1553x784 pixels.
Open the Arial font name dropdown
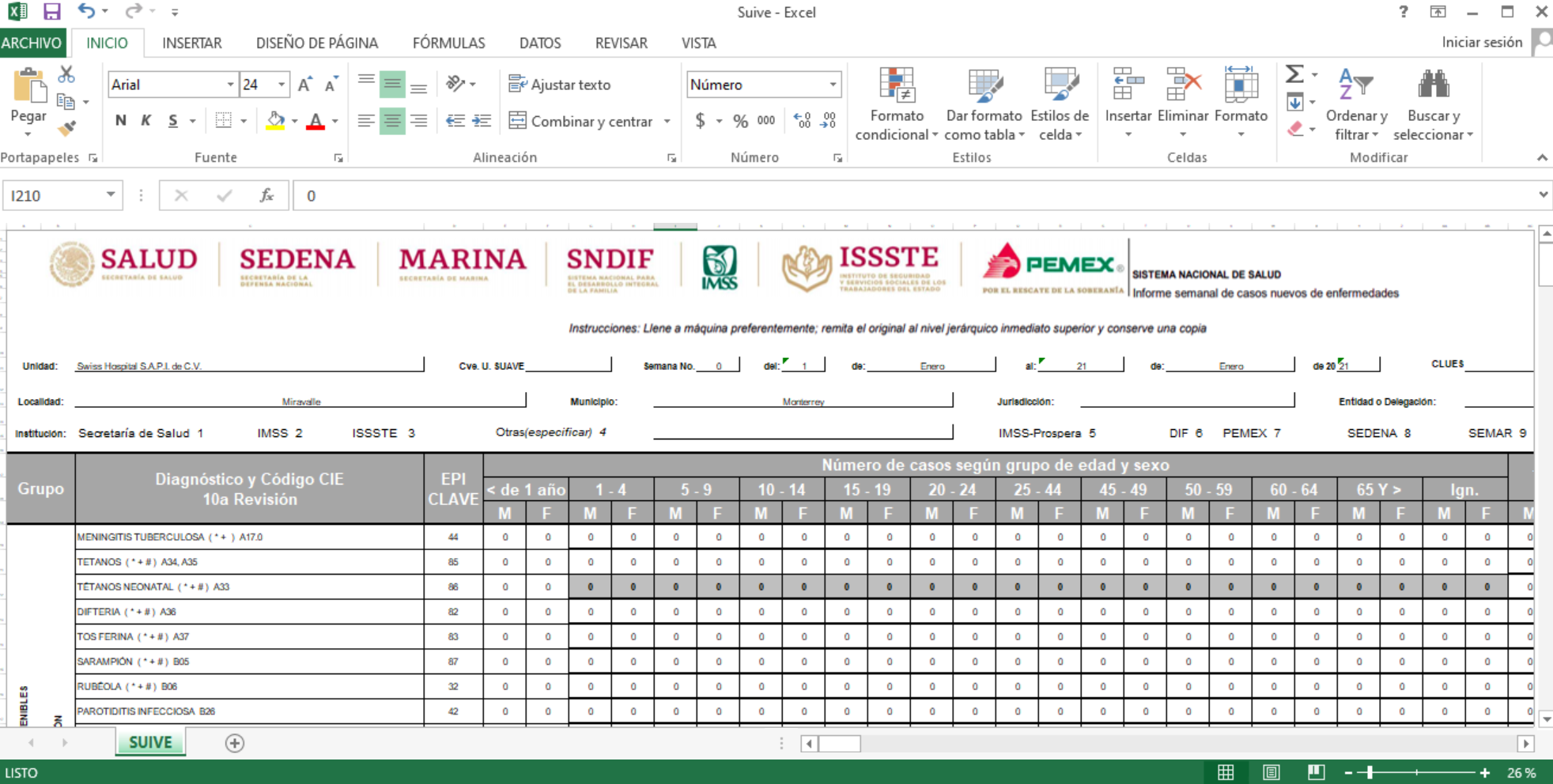pos(230,85)
